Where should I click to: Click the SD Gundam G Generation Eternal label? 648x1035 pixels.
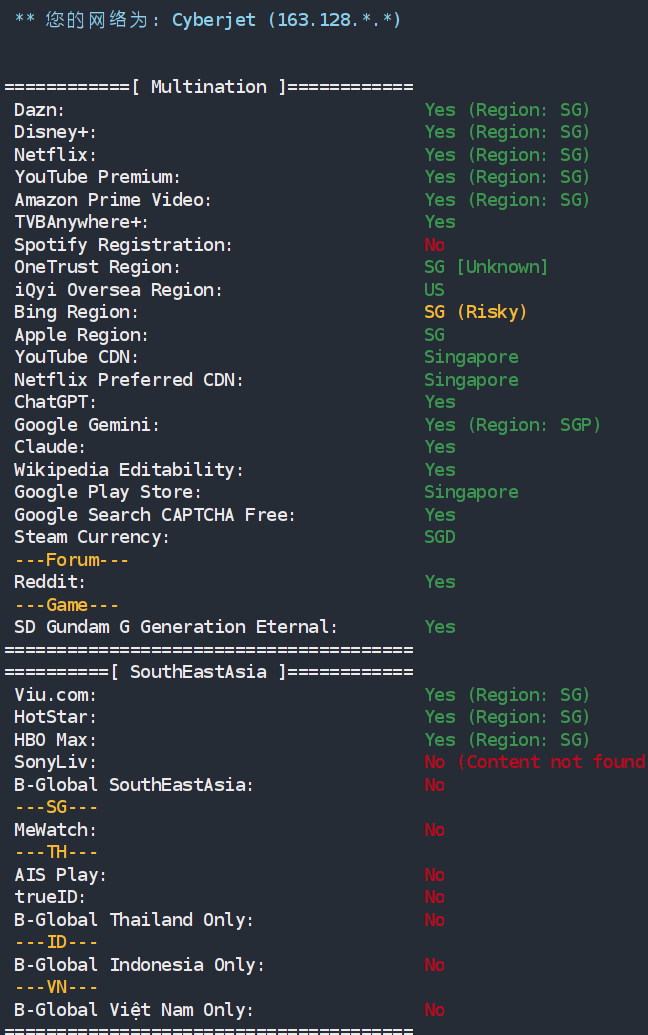point(176,627)
